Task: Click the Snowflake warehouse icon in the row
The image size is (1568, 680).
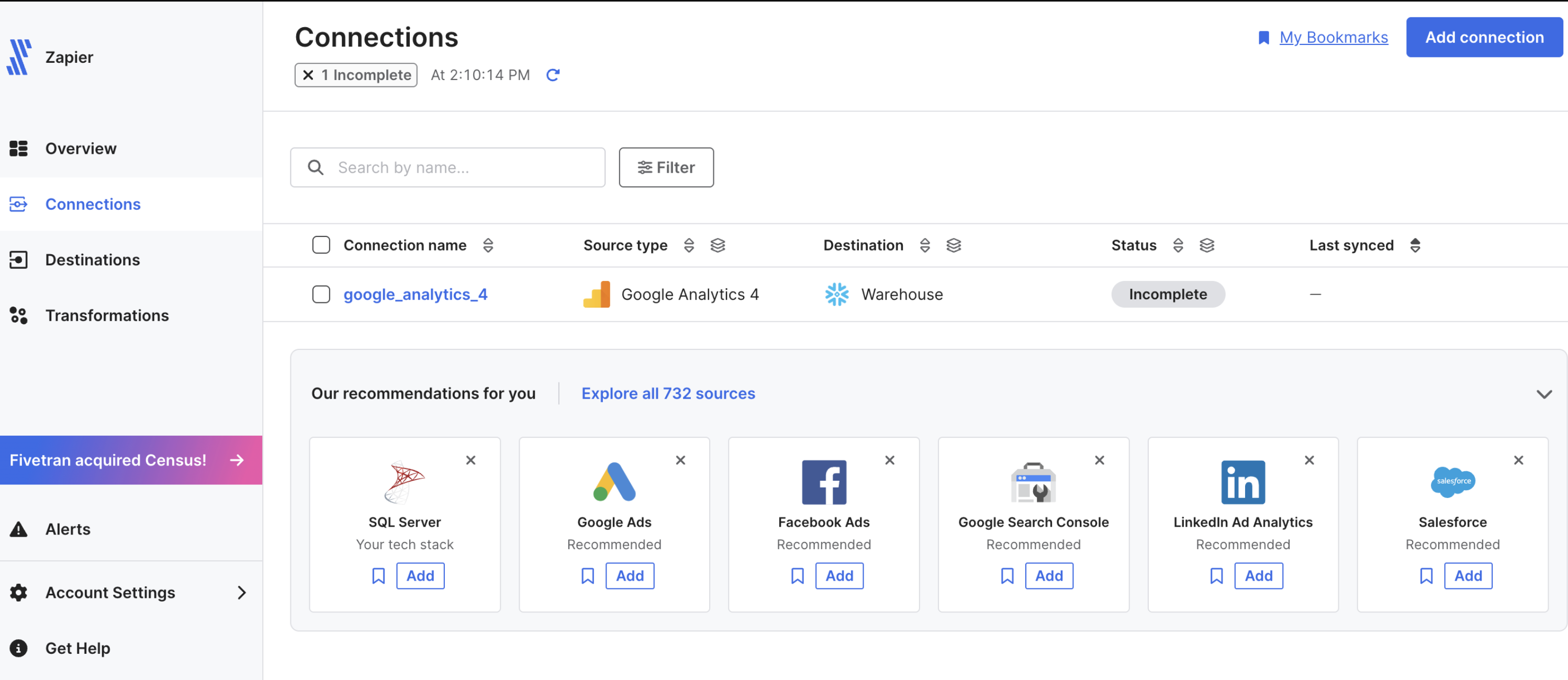Action: (837, 294)
